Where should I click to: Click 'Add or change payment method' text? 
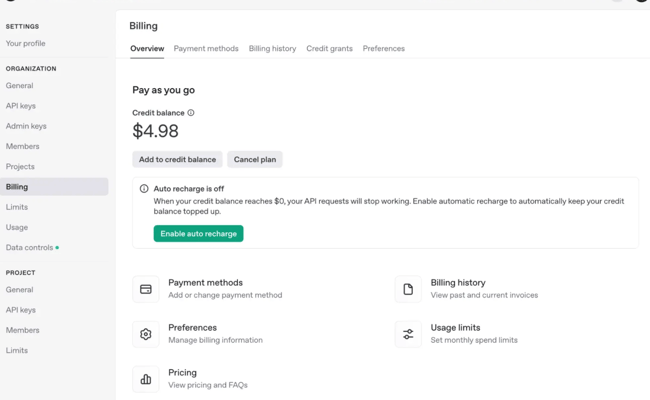click(x=225, y=295)
